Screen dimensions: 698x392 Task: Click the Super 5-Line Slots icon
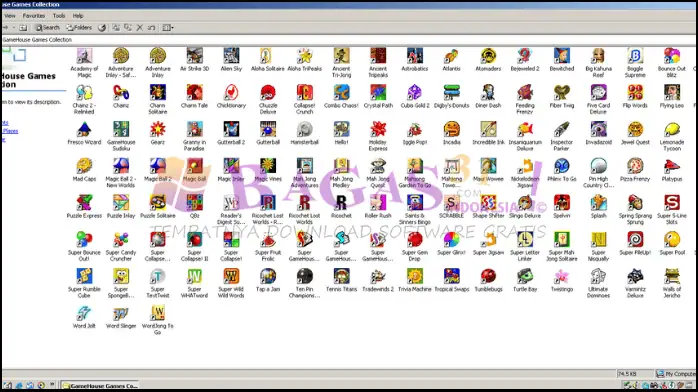[x=672, y=203]
